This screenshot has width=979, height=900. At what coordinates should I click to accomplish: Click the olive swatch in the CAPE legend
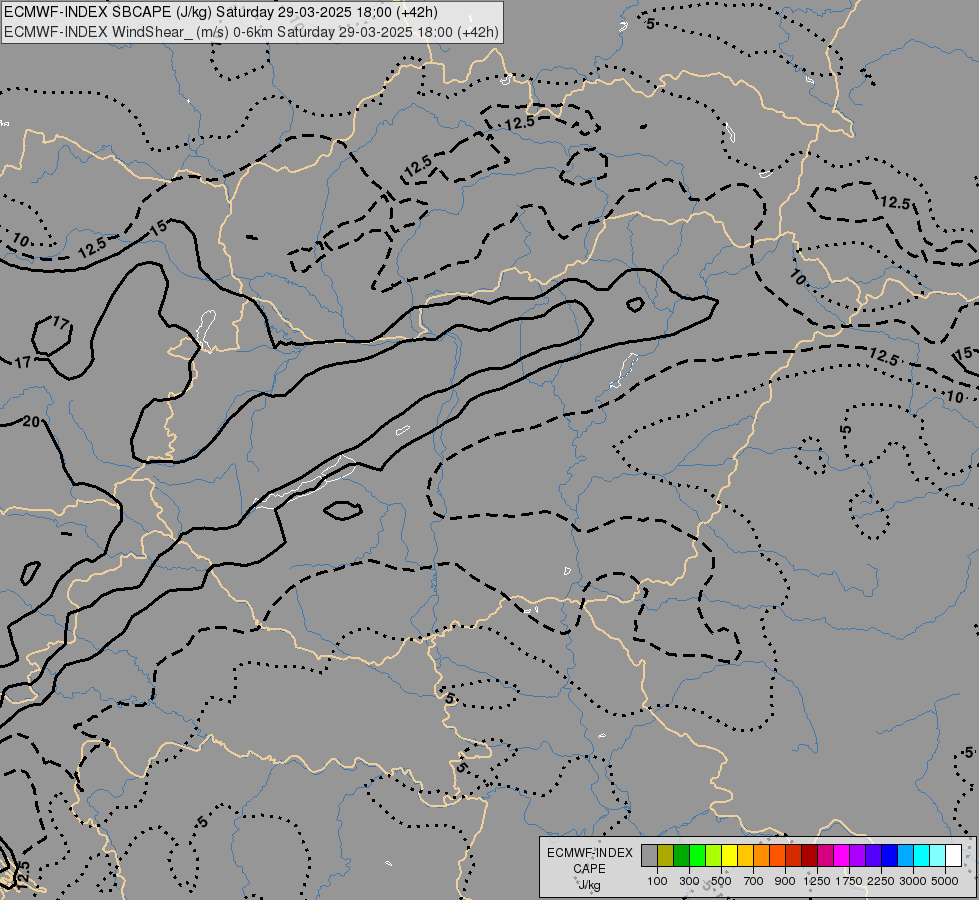pos(666,856)
